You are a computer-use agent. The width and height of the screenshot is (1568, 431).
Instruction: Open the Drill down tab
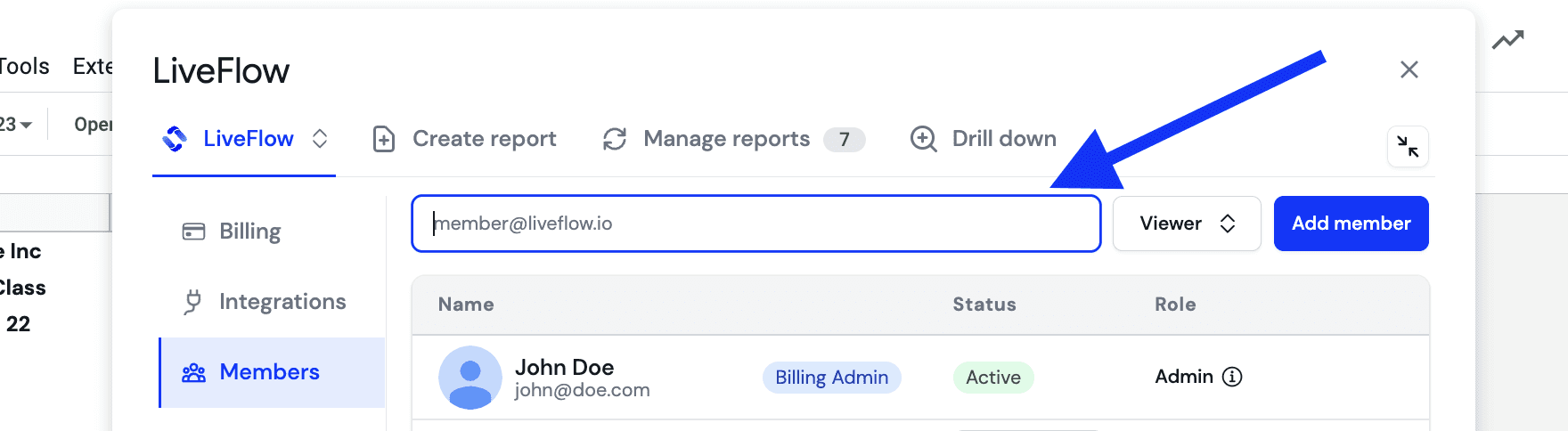[x=984, y=139]
